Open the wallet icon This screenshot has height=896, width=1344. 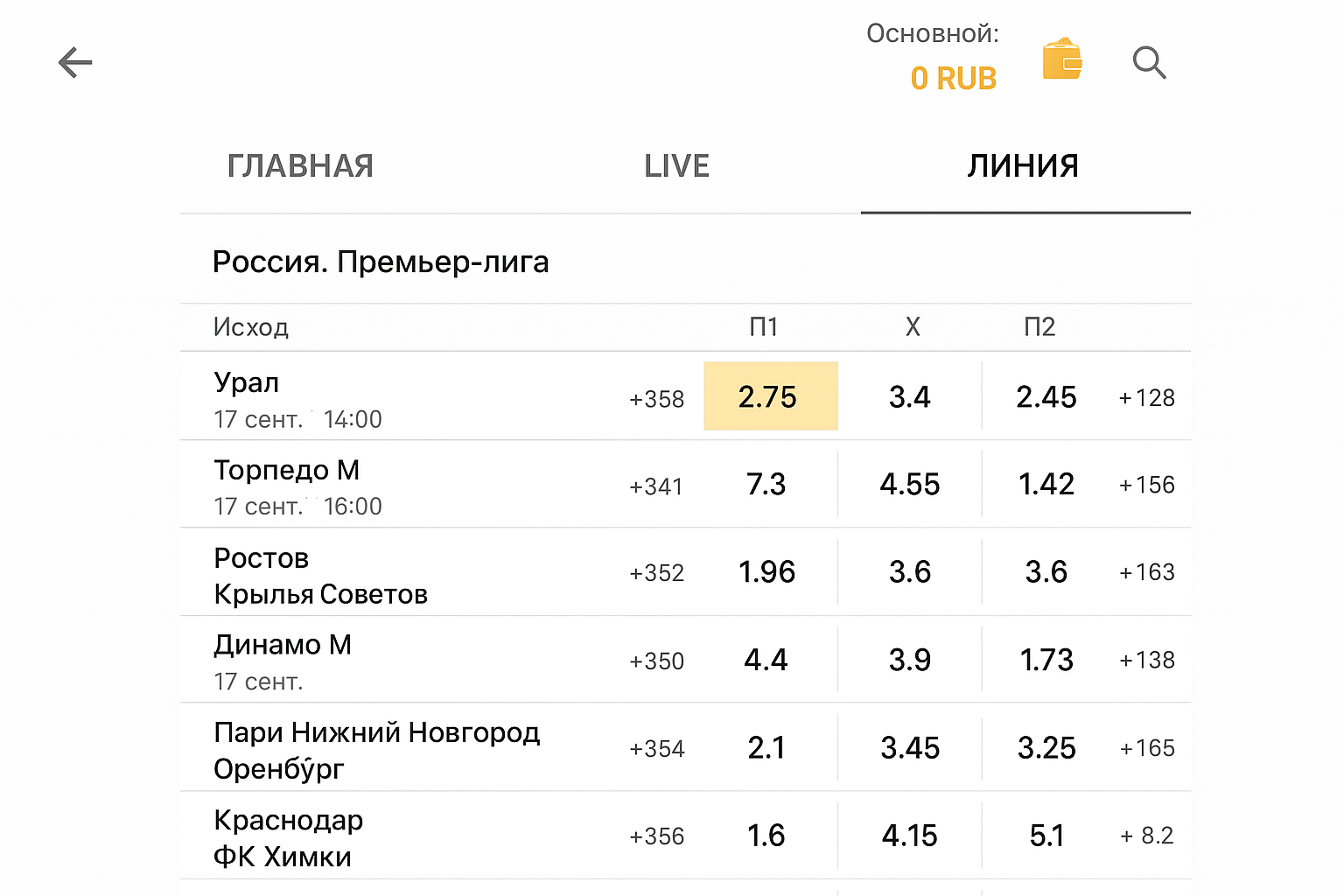coord(1062,60)
